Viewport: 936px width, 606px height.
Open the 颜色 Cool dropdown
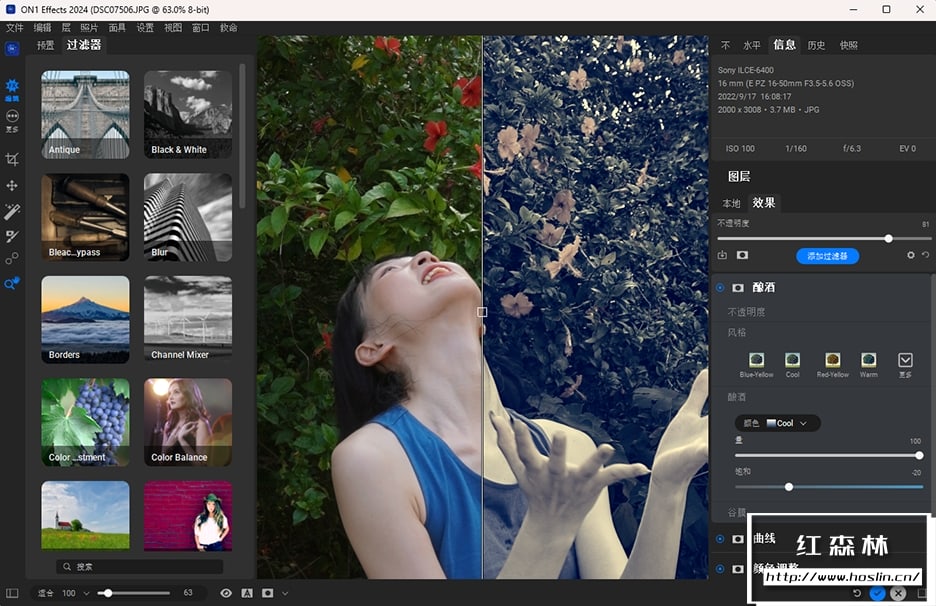click(x=777, y=423)
